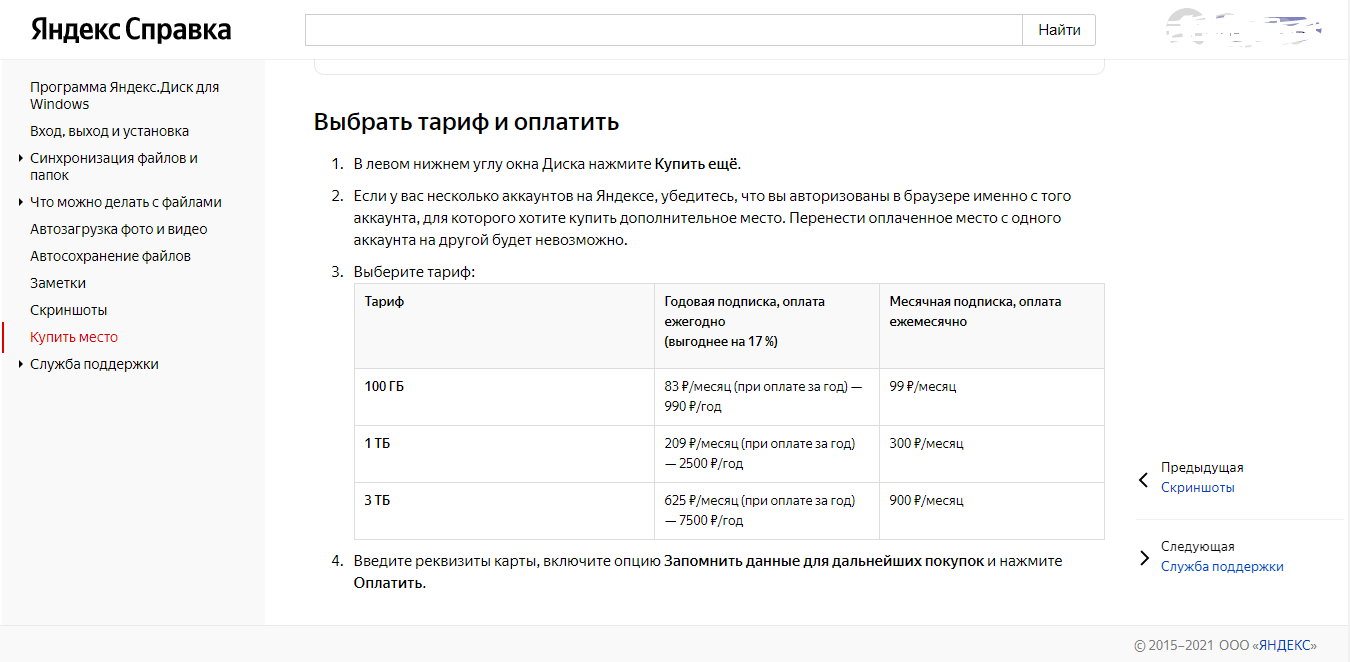Open Автосохранение файлов page

click(x=110, y=256)
